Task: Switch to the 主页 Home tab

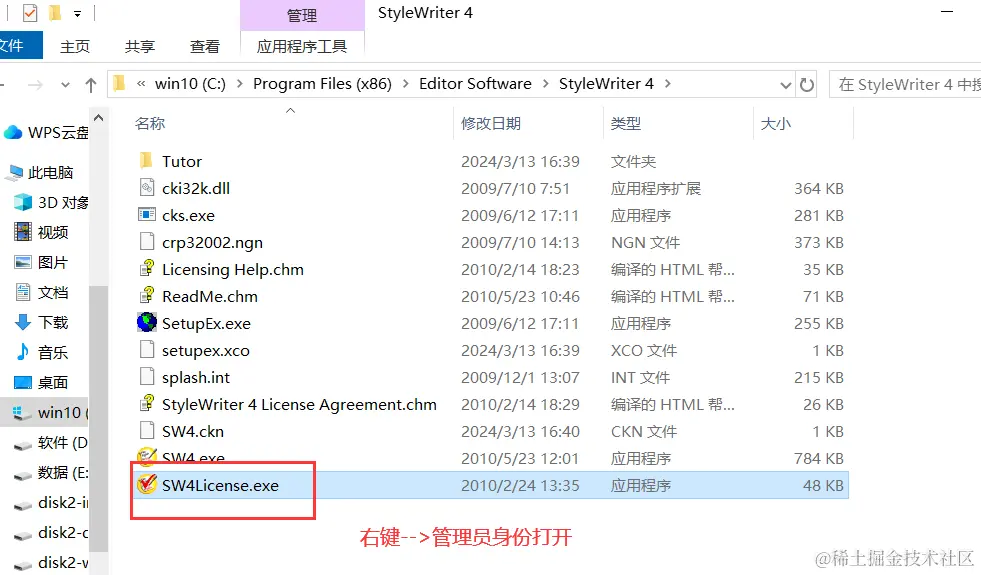Action: (x=75, y=46)
